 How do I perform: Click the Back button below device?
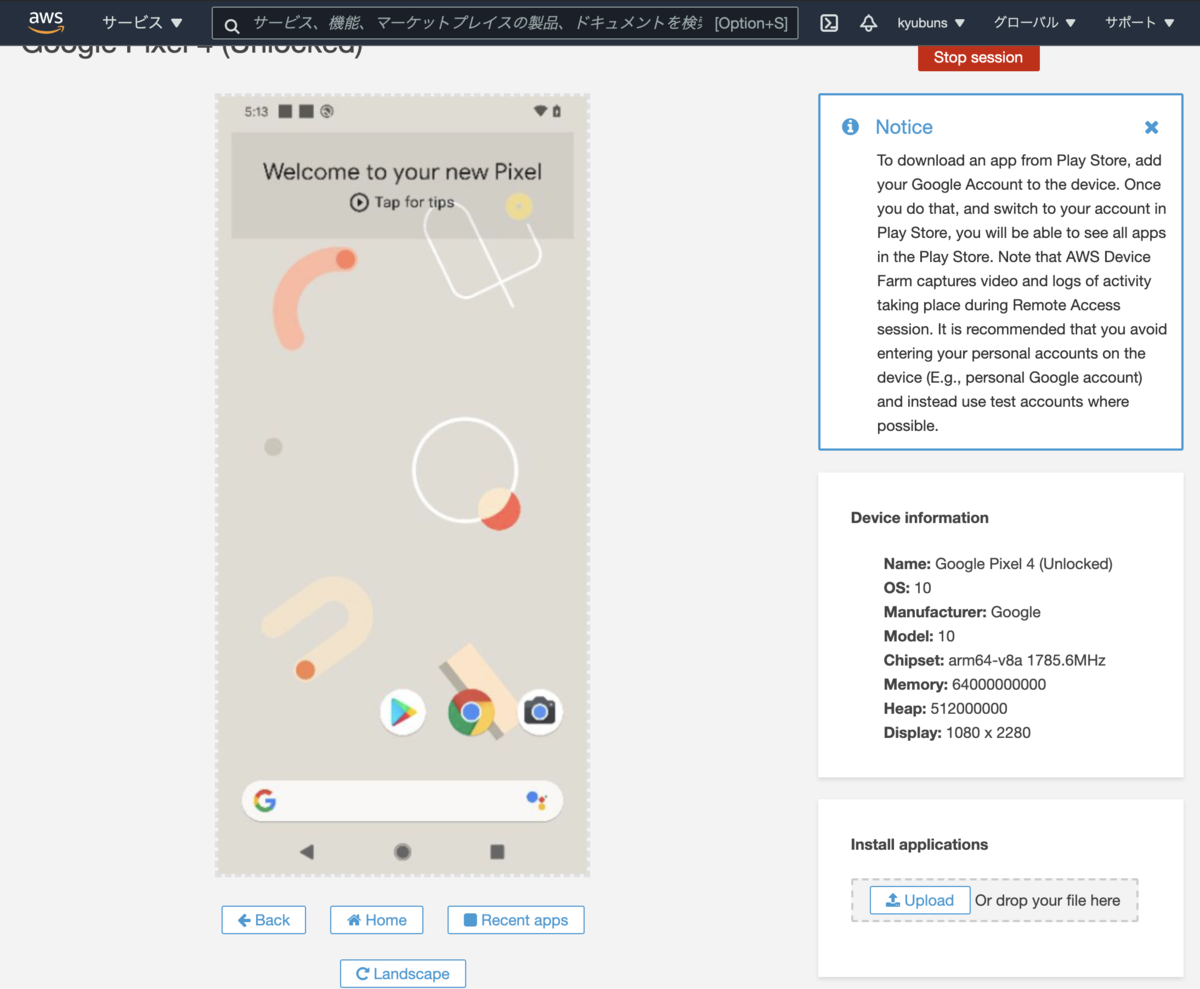pos(263,920)
